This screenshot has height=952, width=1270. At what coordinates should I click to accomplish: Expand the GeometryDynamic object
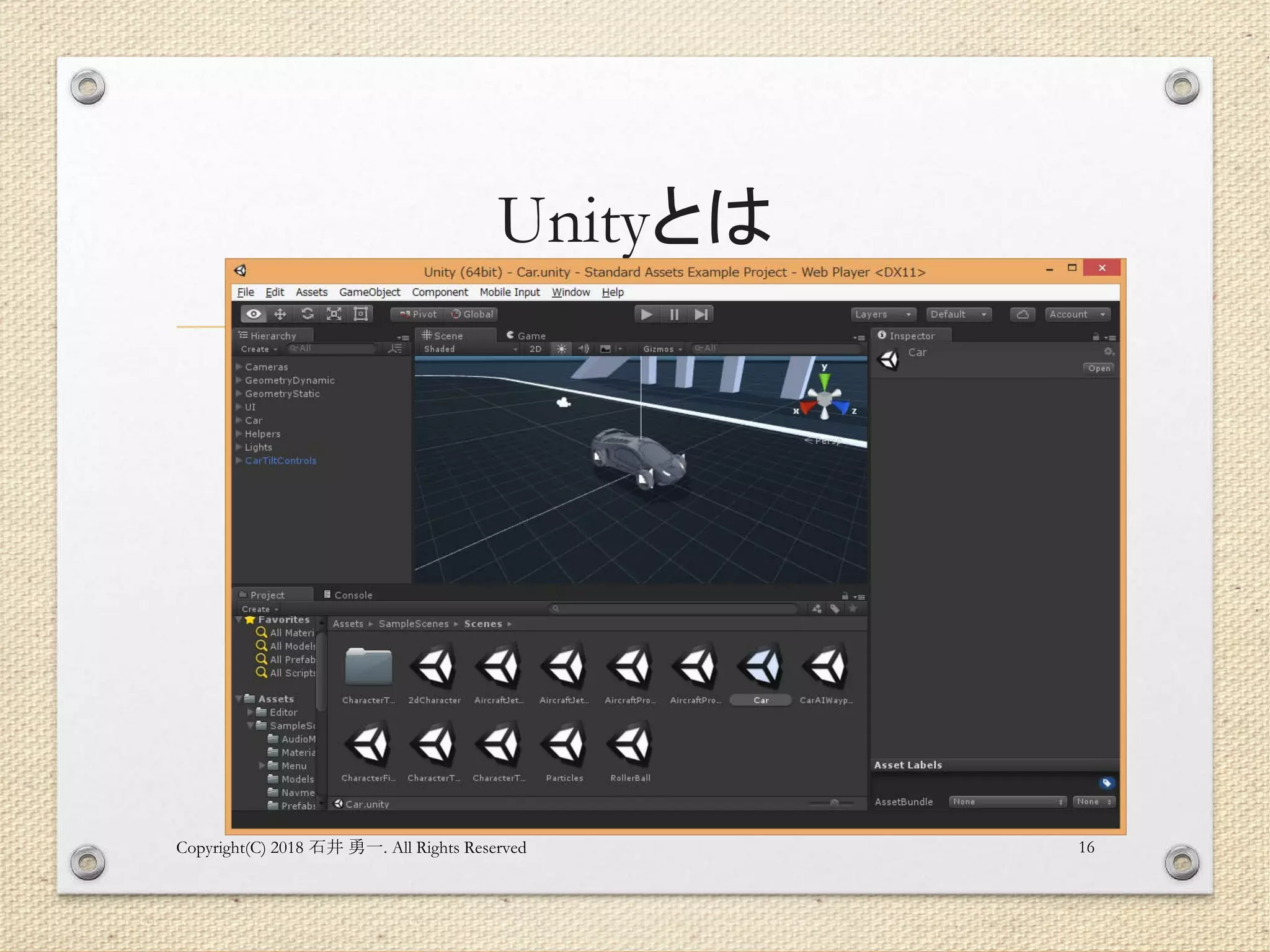click(239, 381)
